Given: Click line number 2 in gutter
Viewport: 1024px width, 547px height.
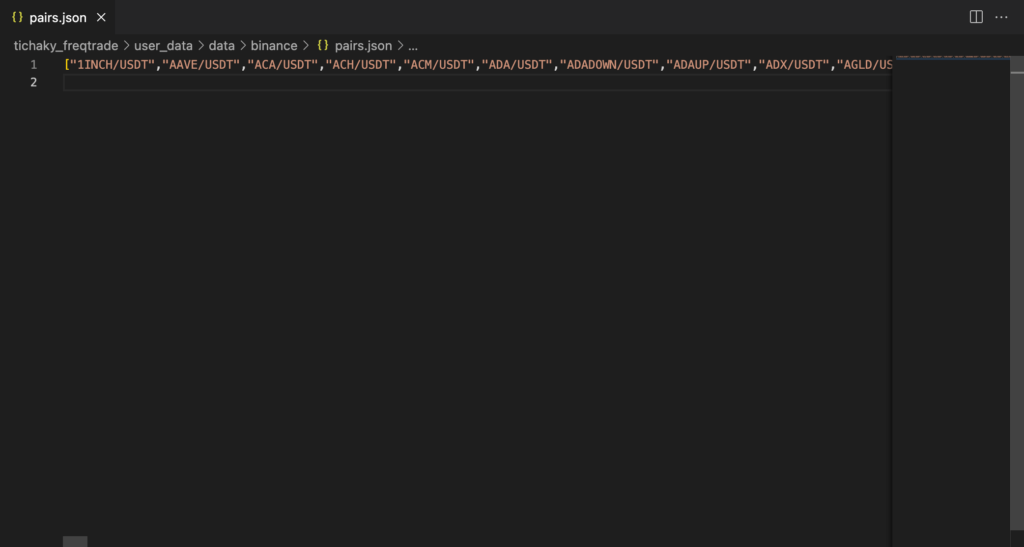Looking at the screenshot, I should [33, 82].
